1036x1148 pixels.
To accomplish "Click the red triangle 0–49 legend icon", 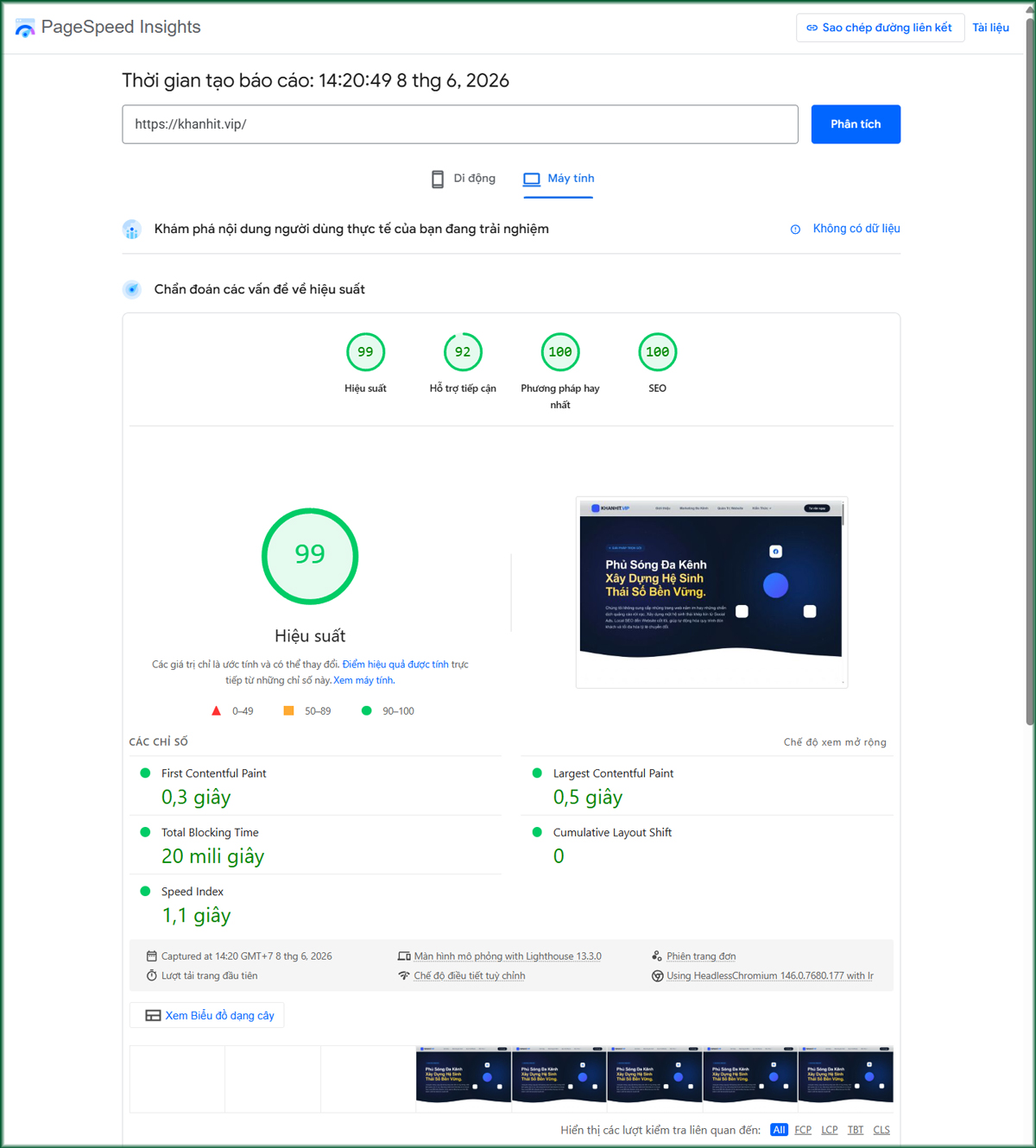I will click(216, 710).
